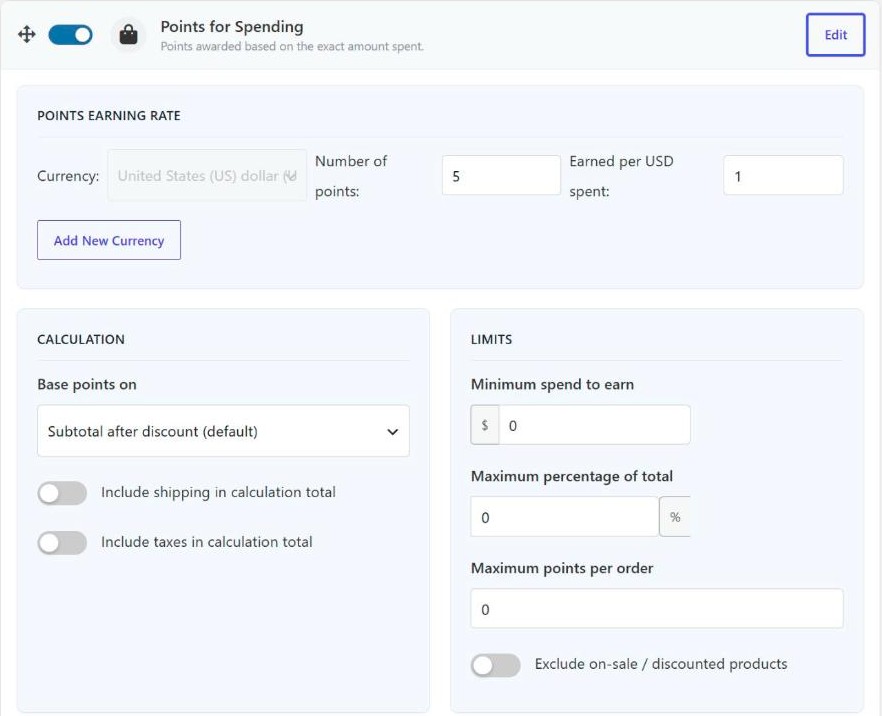Click the drag-move handle icon
The width and height of the screenshot is (882, 716).
(26, 34)
